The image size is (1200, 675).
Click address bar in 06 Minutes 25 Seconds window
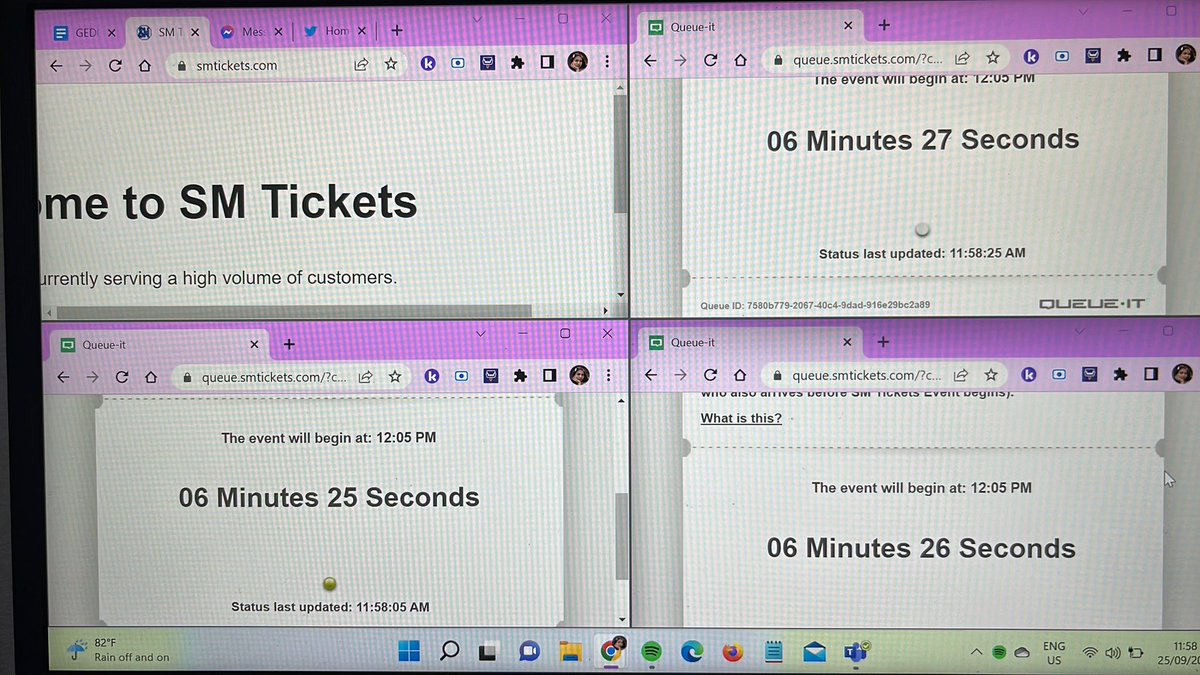click(x=290, y=377)
